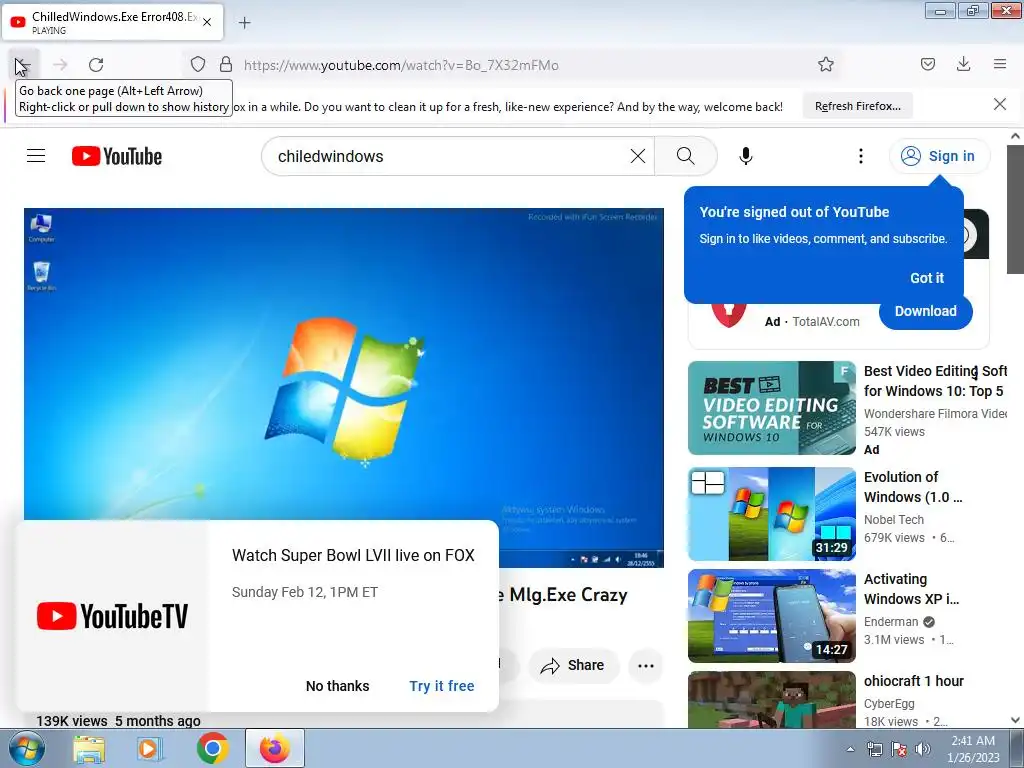Open Evolution of Windows title link

point(913,487)
